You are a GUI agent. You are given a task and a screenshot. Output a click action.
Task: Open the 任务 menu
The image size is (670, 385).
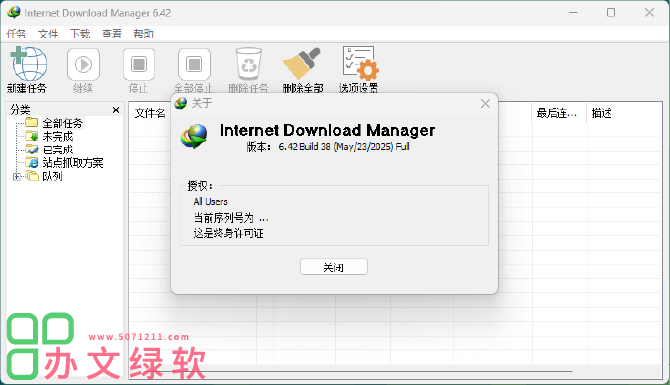pos(16,33)
